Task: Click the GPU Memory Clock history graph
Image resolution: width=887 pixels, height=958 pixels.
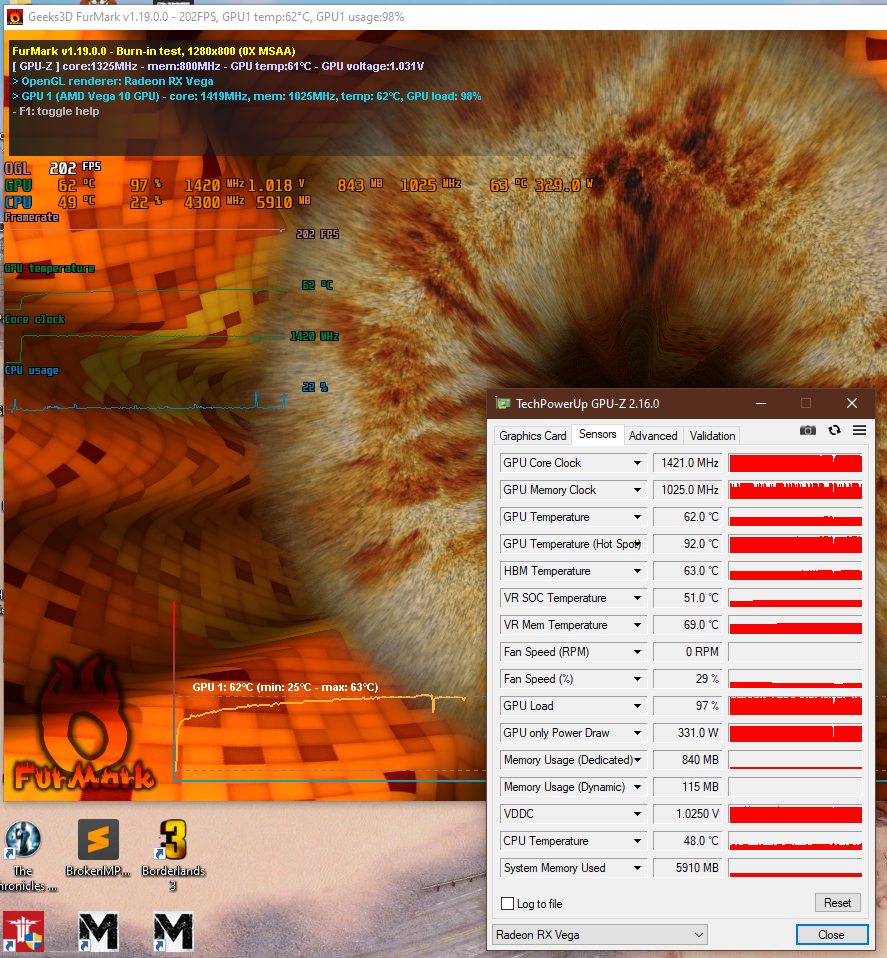Action: click(x=795, y=490)
